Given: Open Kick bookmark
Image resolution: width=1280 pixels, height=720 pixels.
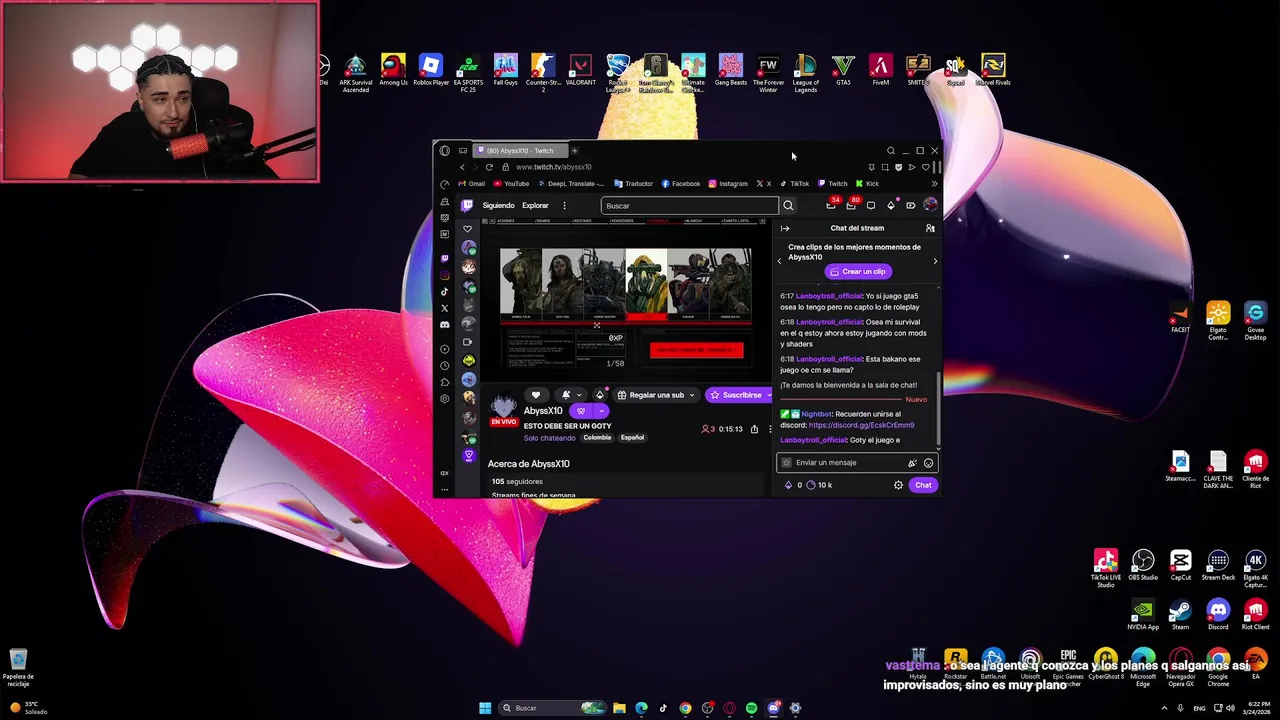Looking at the screenshot, I should (x=868, y=184).
